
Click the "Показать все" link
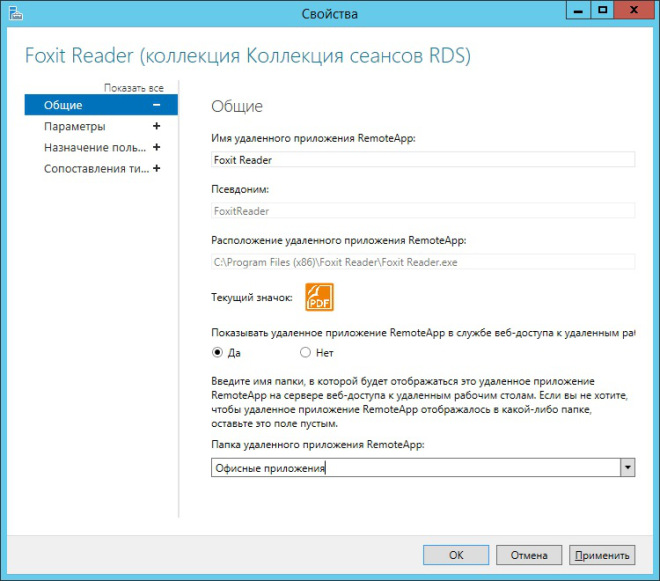pos(133,88)
